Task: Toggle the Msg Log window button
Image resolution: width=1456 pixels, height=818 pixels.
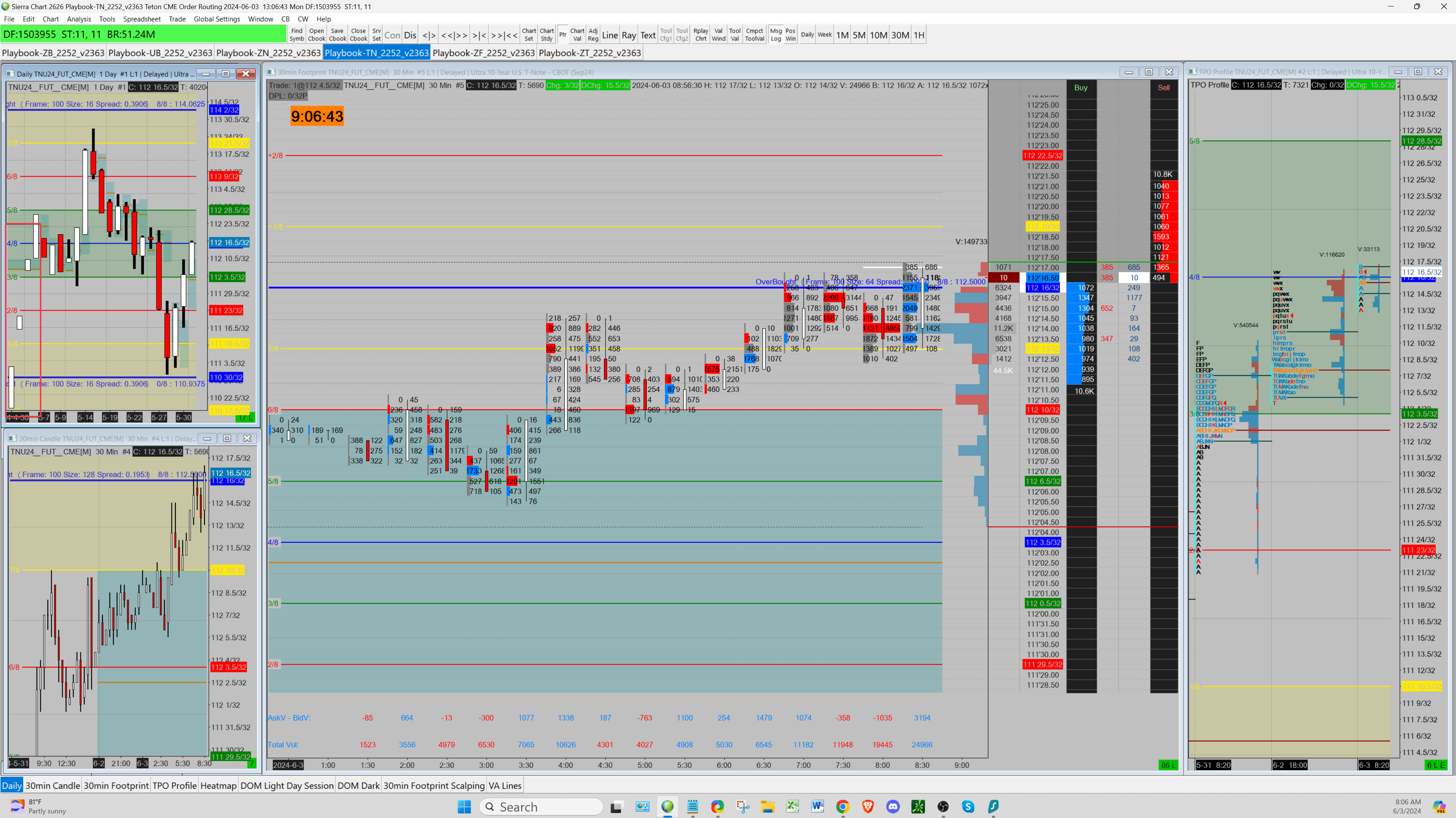Action: tap(775, 35)
